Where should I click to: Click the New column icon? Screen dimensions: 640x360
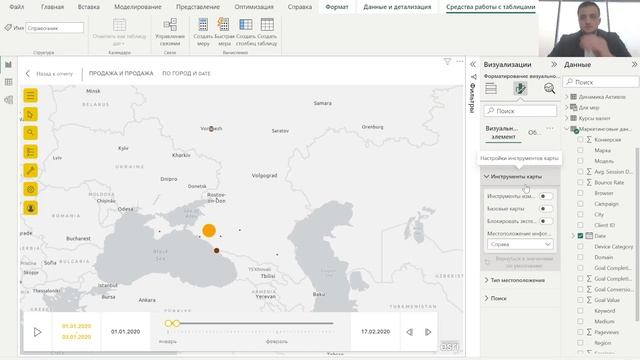coord(246,24)
